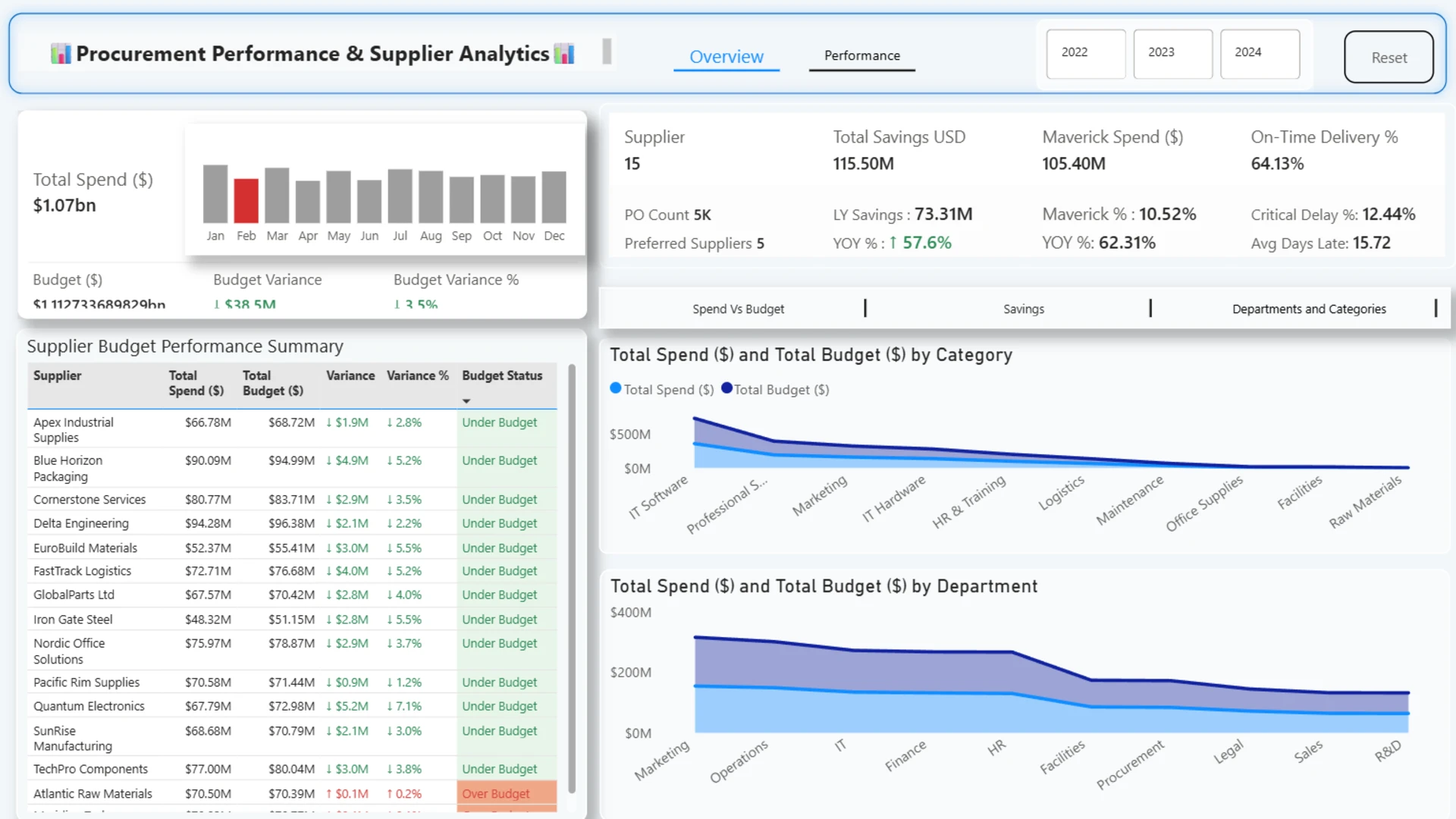Click the Reset button

(x=1389, y=57)
